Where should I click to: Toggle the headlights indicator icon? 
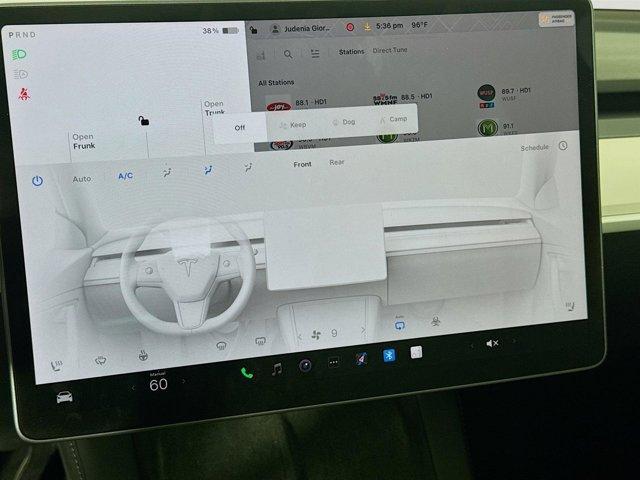[x=19, y=54]
